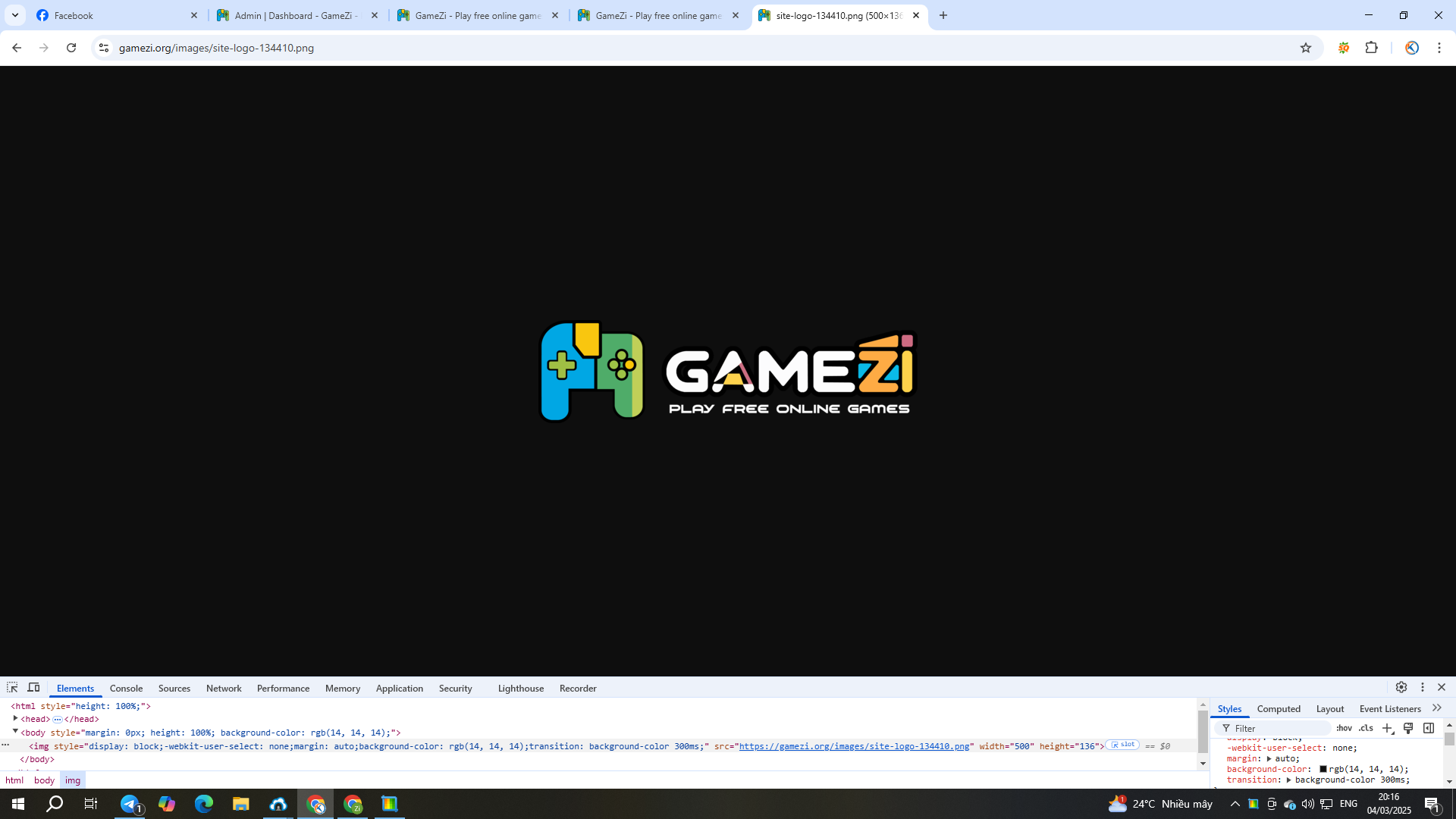The image size is (1456, 819).
Task: Expand the head element node
Action: click(x=15, y=718)
